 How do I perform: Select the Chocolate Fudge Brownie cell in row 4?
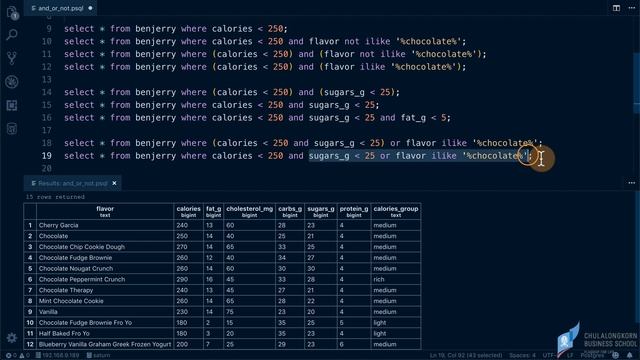[105, 258]
